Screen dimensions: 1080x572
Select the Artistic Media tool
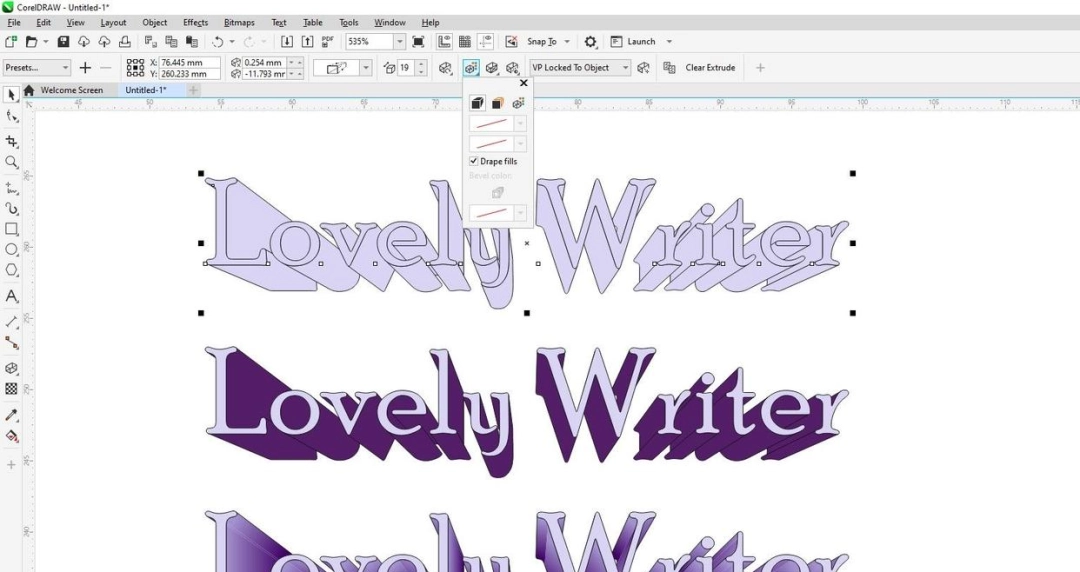tap(11, 208)
